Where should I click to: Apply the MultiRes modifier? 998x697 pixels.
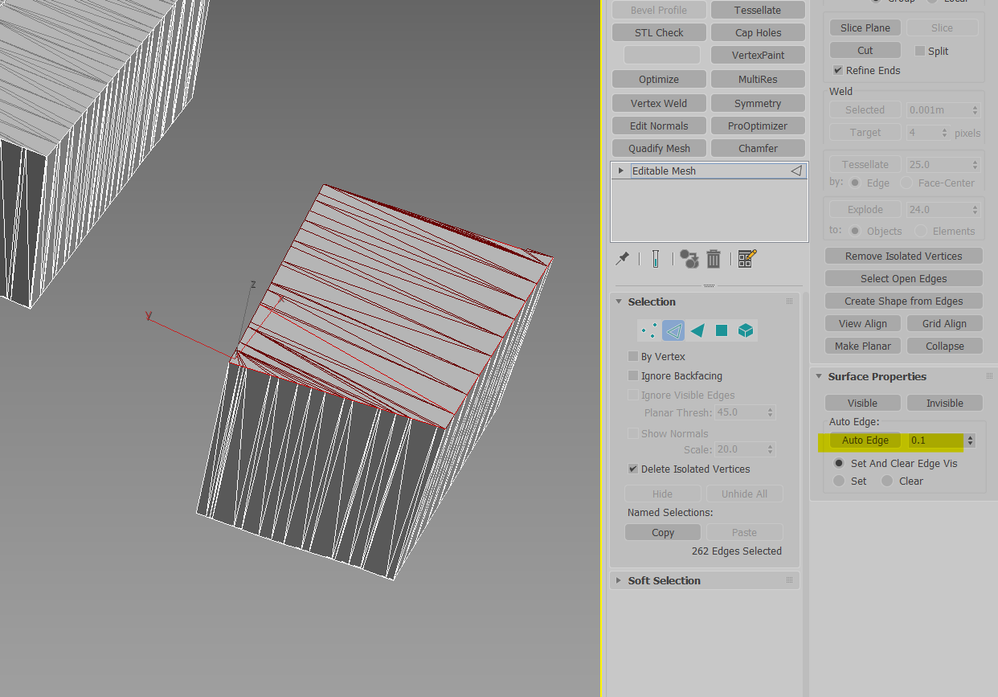click(757, 79)
